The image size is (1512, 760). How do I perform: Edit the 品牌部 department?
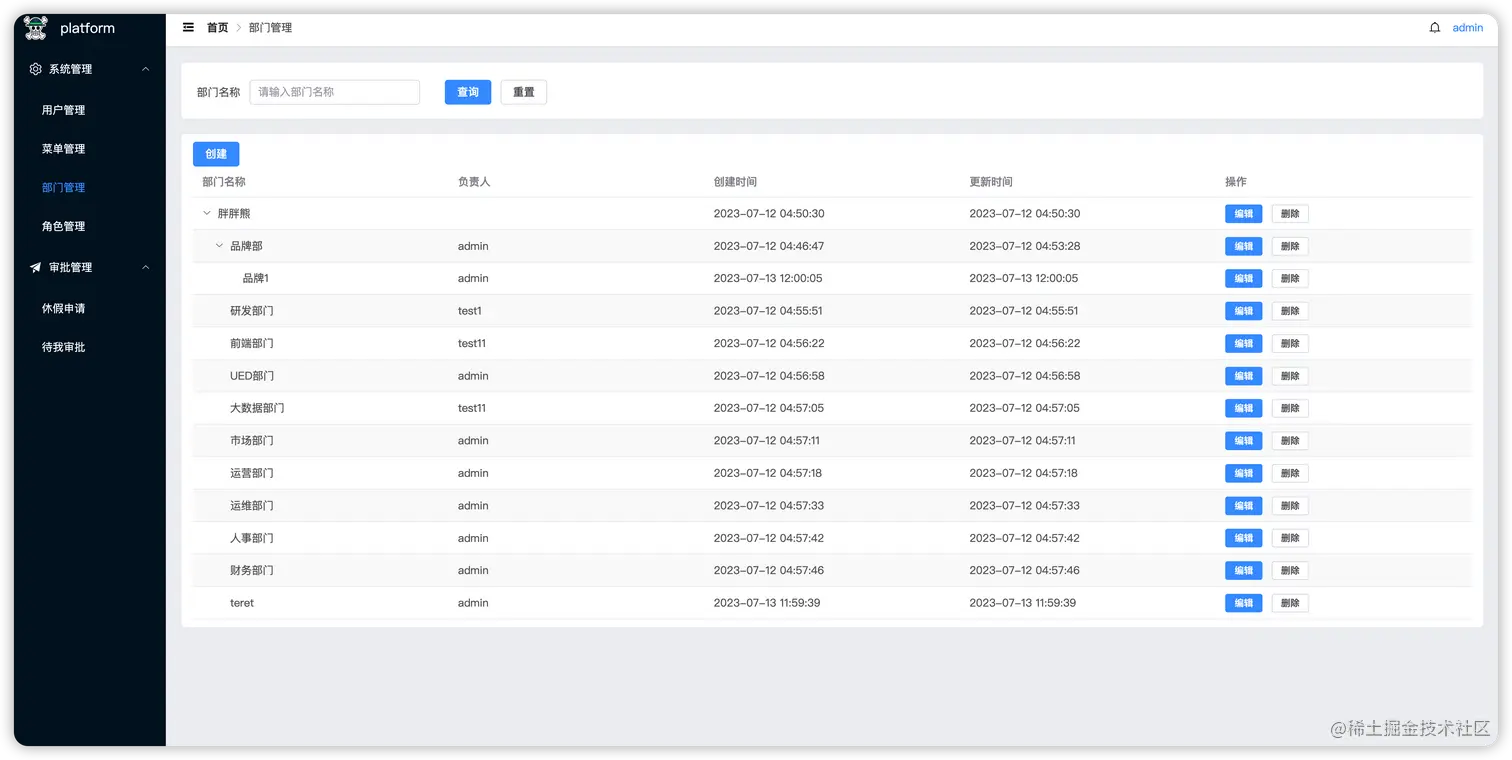(x=1243, y=246)
